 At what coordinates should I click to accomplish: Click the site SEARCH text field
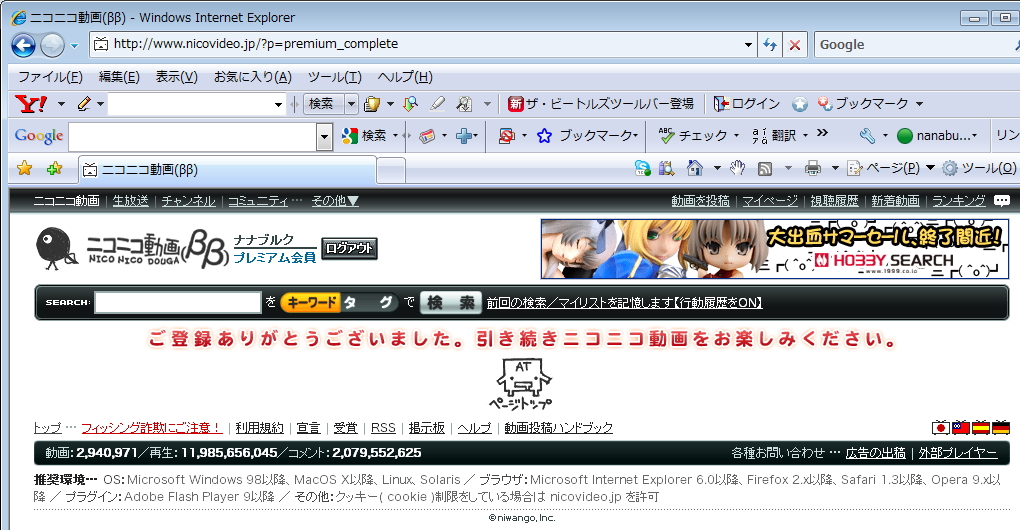(178, 302)
